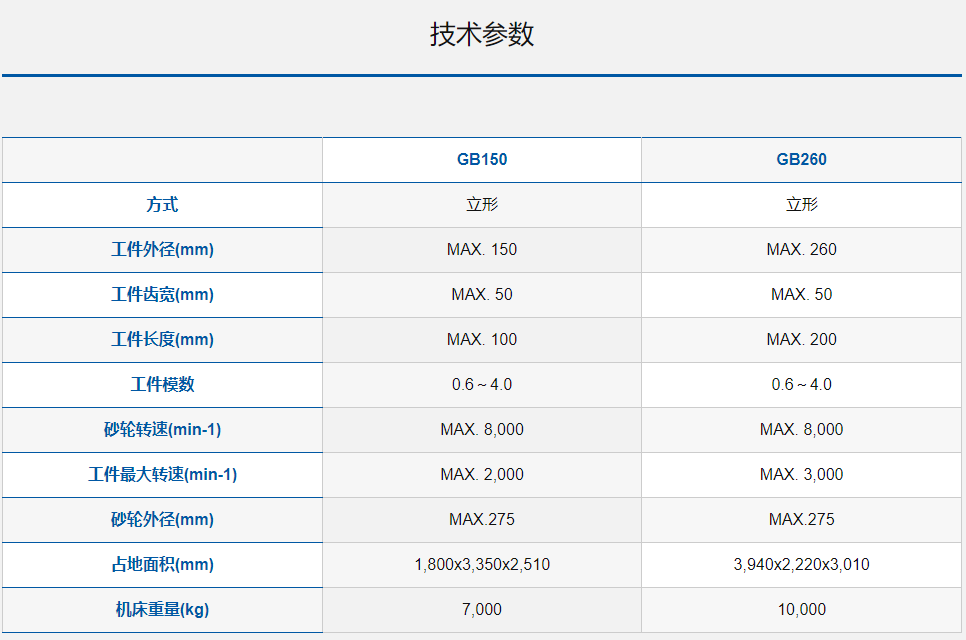Select the 工件模数 row label
This screenshot has width=966, height=640.
(162, 385)
